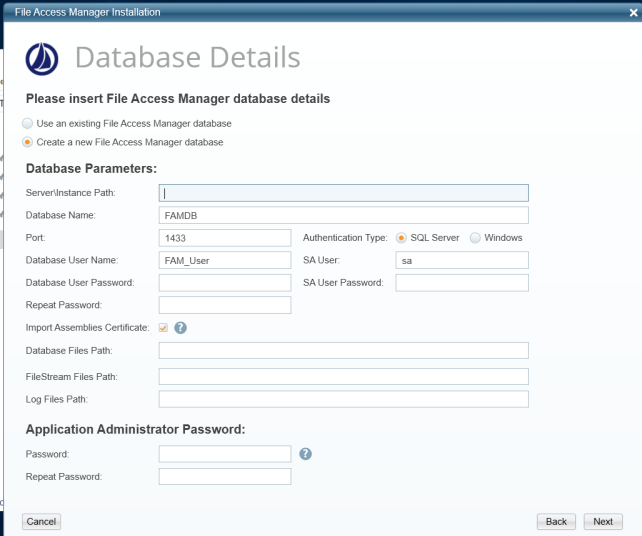
Task: Click the SA User field containing sa
Action: tap(462, 260)
